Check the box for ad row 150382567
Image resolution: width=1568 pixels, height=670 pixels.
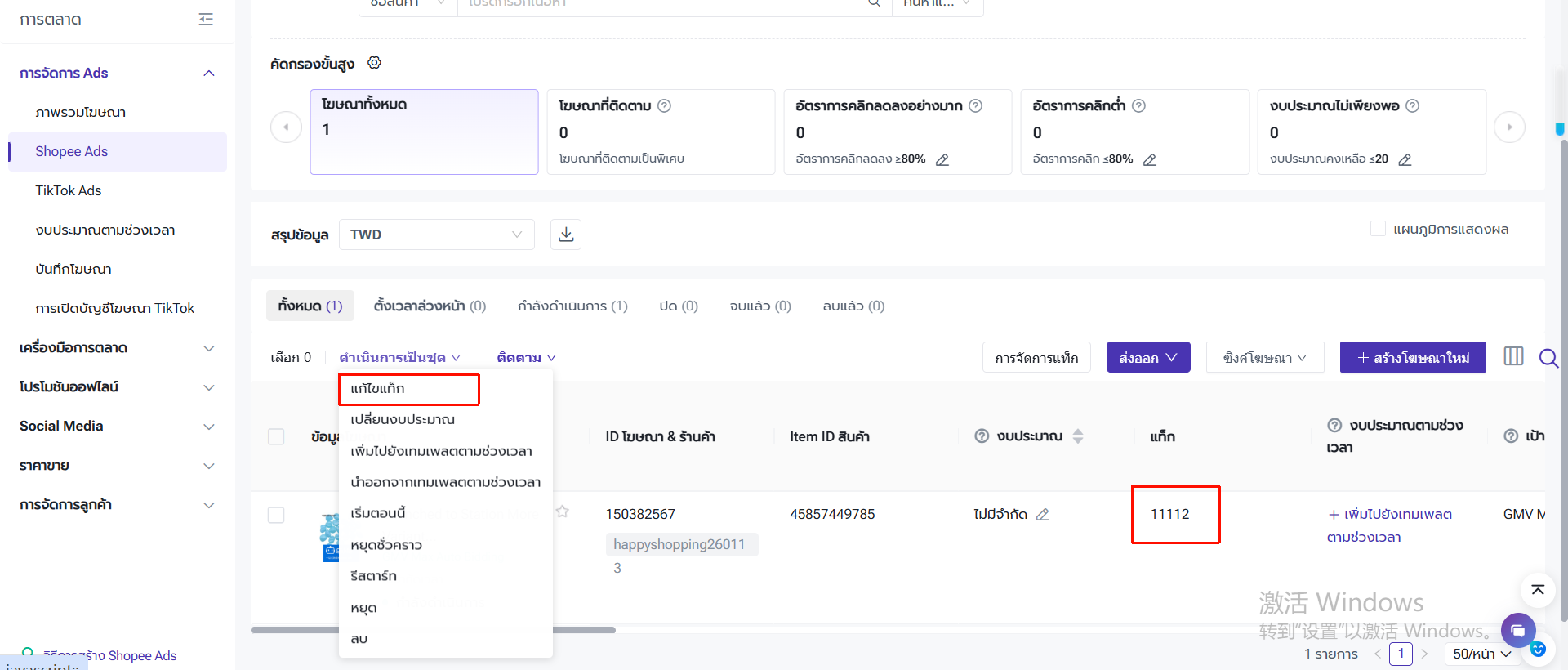pyautogui.click(x=276, y=515)
